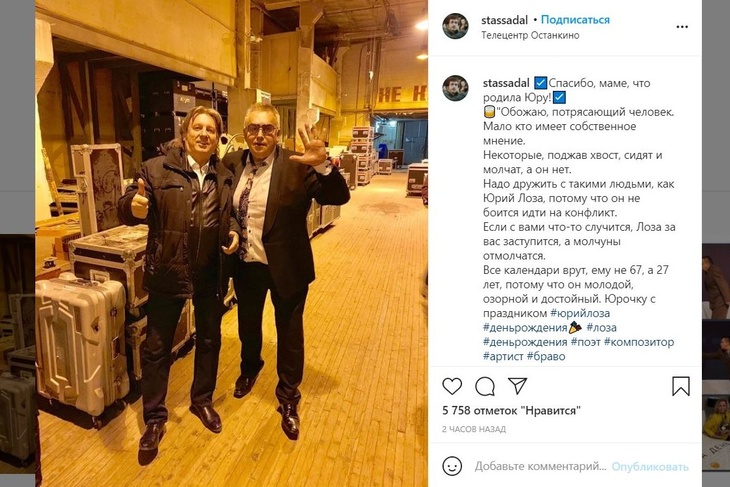This screenshot has width=730, height=487.
Task: Like the post with the heart icon
Action: pyautogui.click(x=452, y=386)
